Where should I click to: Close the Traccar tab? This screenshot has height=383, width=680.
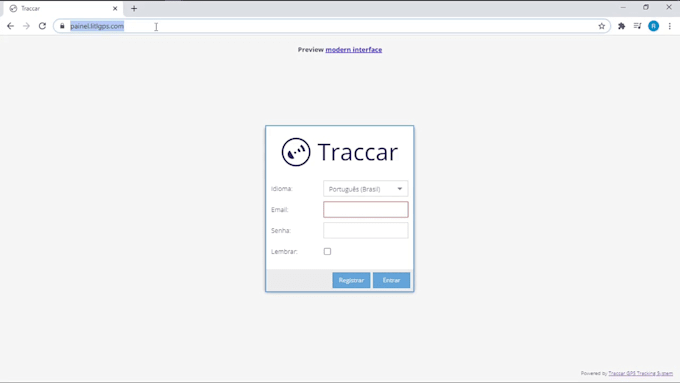[115, 8]
